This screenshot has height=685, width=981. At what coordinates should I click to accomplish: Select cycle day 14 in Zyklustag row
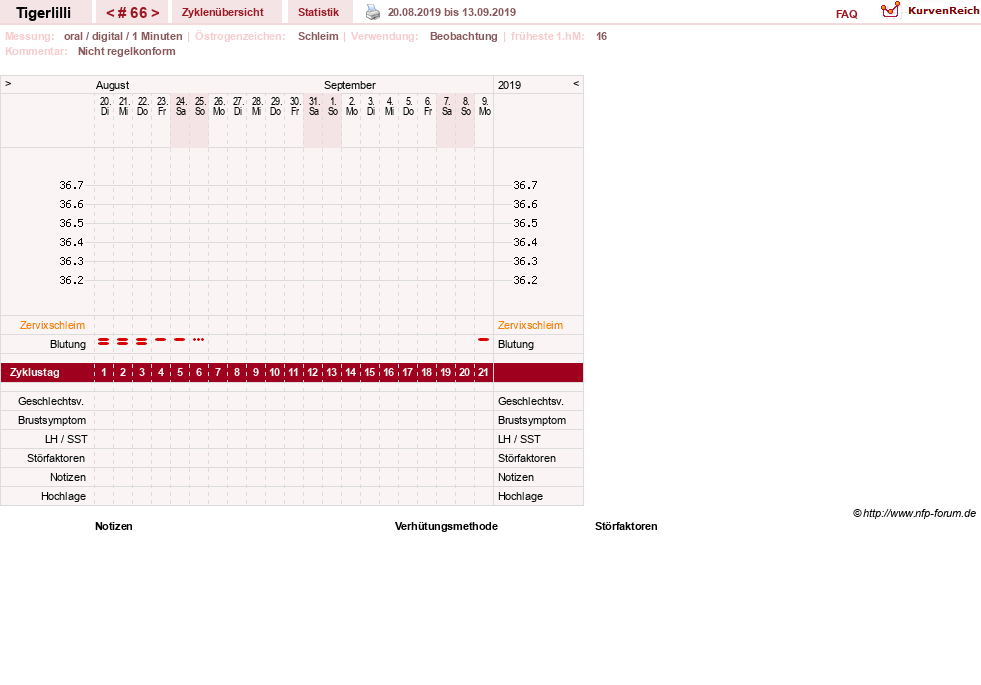(x=350, y=372)
